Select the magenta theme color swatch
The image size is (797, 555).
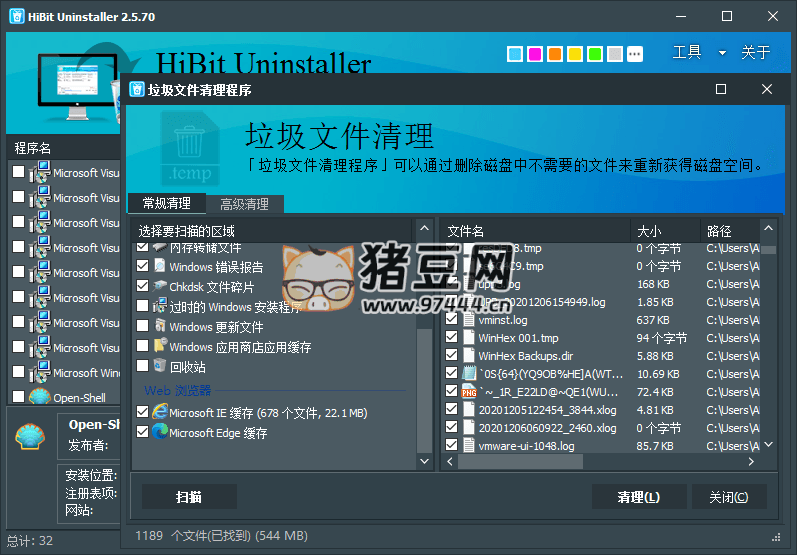tap(535, 54)
